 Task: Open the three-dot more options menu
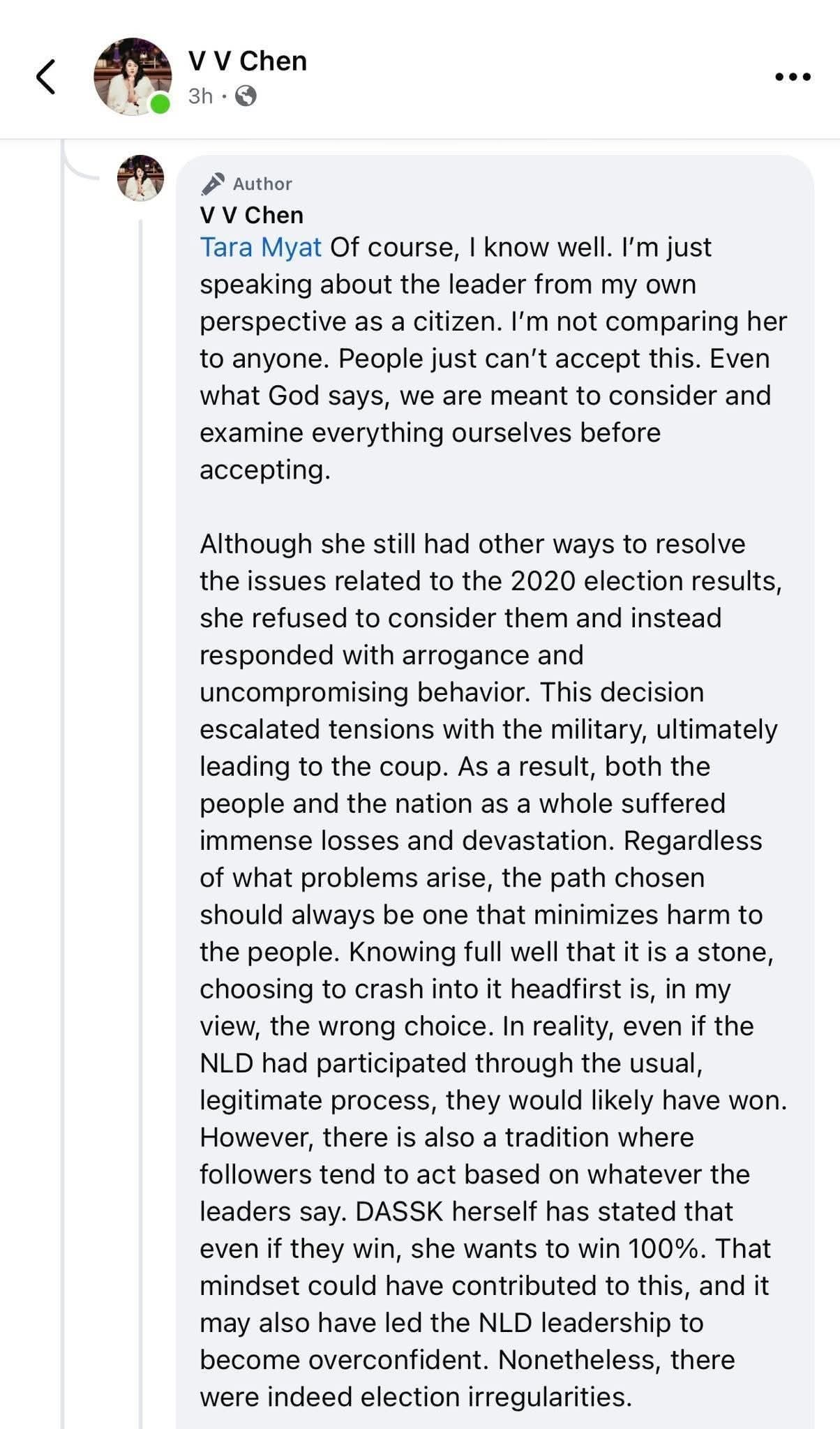pos(793,77)
